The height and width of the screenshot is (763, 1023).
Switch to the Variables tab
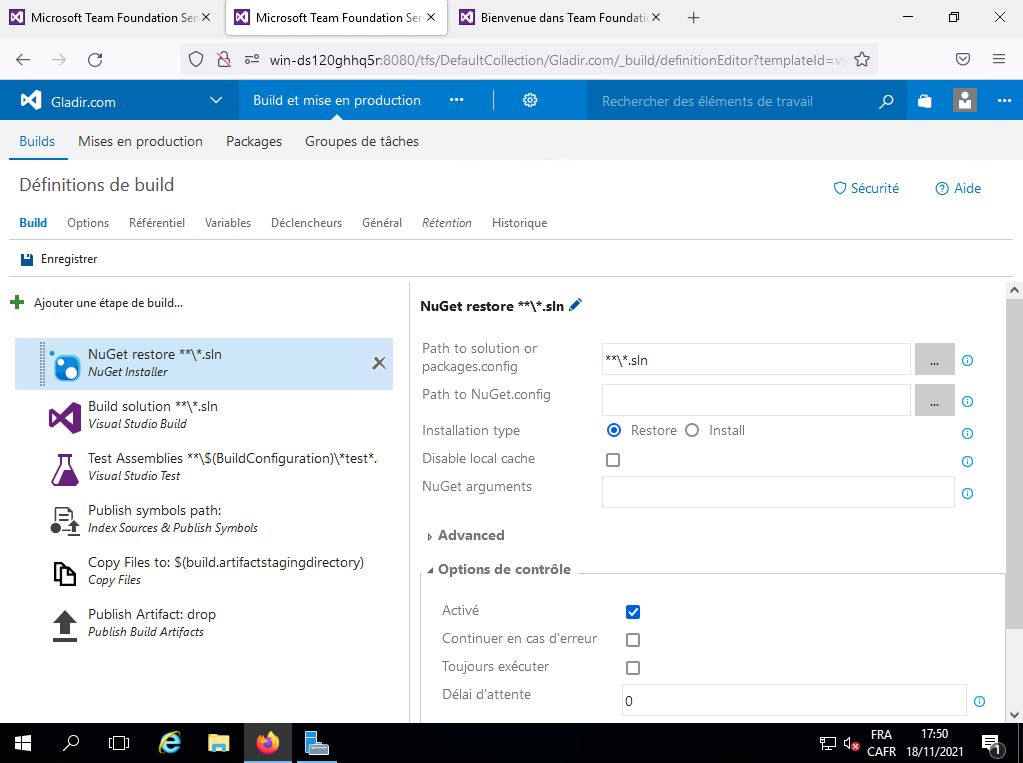click(x=228, y=223)
